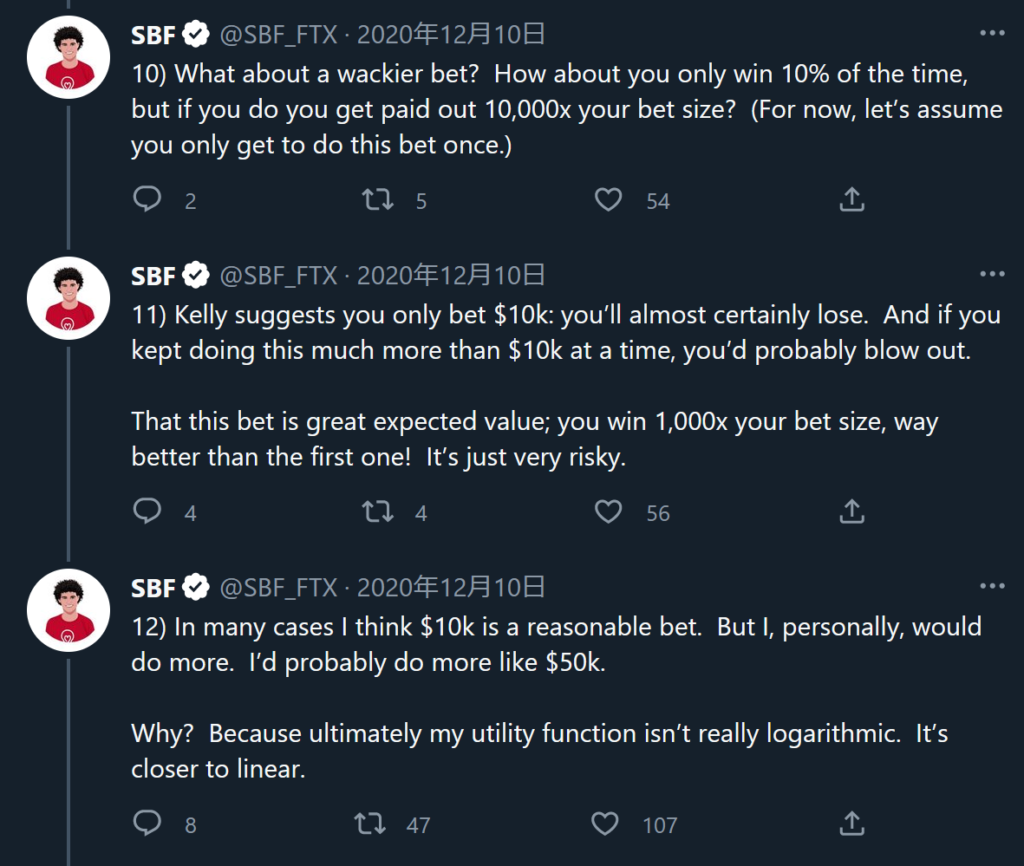Expand options for the topmost tweet
The image size is (1024, 866).
point(992,33)
